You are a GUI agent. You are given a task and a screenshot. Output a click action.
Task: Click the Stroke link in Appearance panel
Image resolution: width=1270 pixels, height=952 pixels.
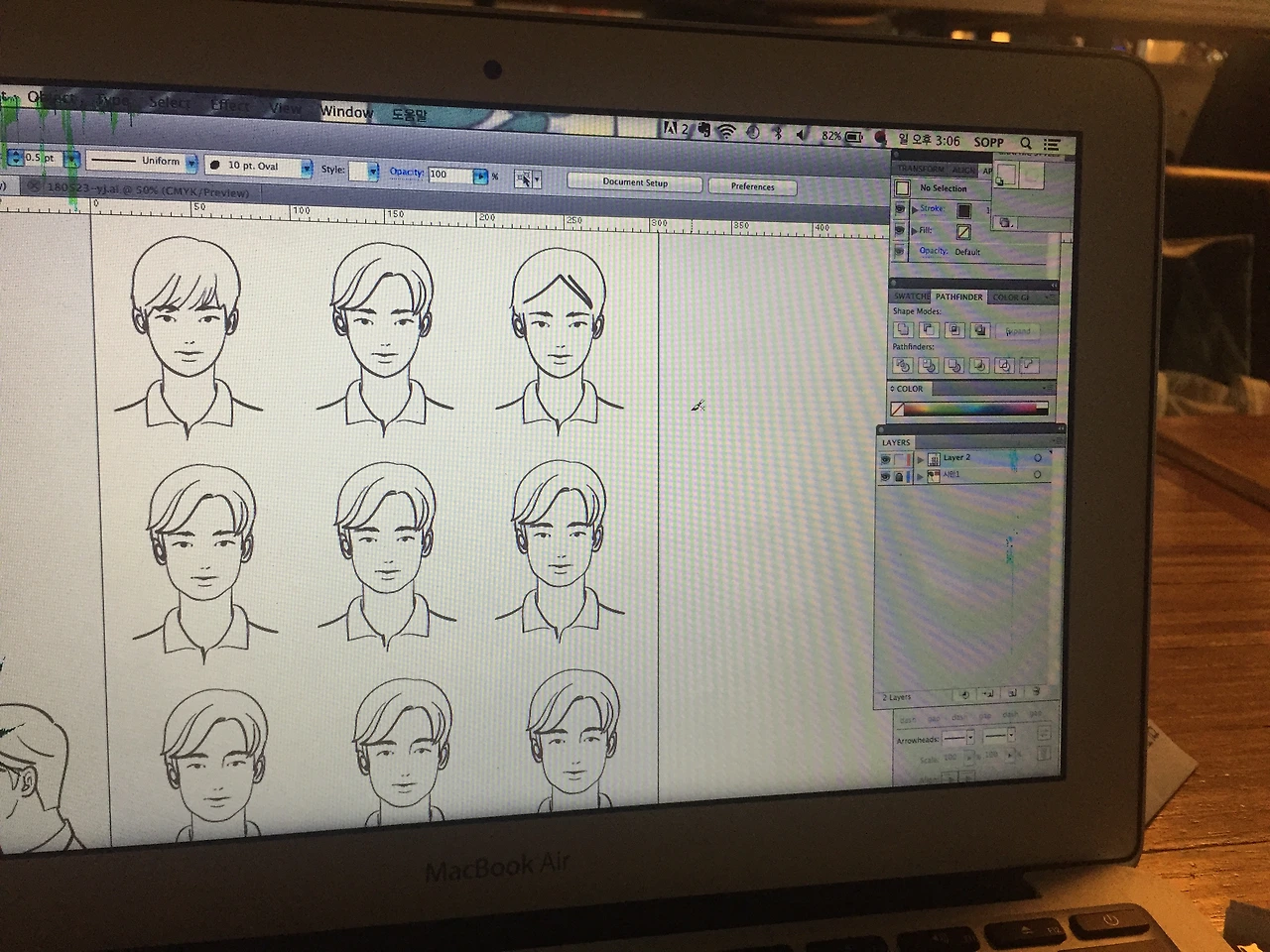931,209
